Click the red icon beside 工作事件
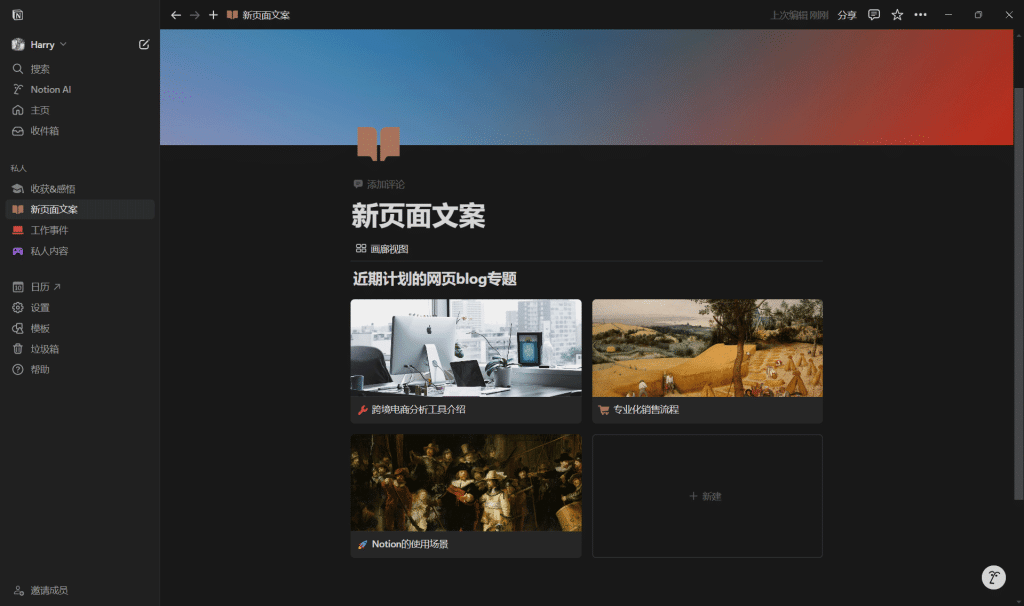This screenshot has width=1024, height=606. coord(18,230)
